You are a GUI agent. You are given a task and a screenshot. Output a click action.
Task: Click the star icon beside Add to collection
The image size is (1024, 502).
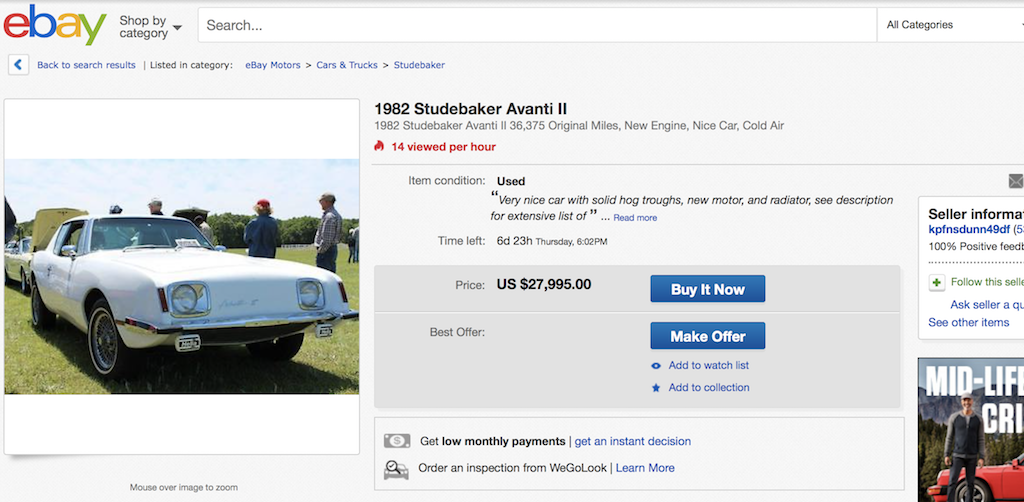656,388
